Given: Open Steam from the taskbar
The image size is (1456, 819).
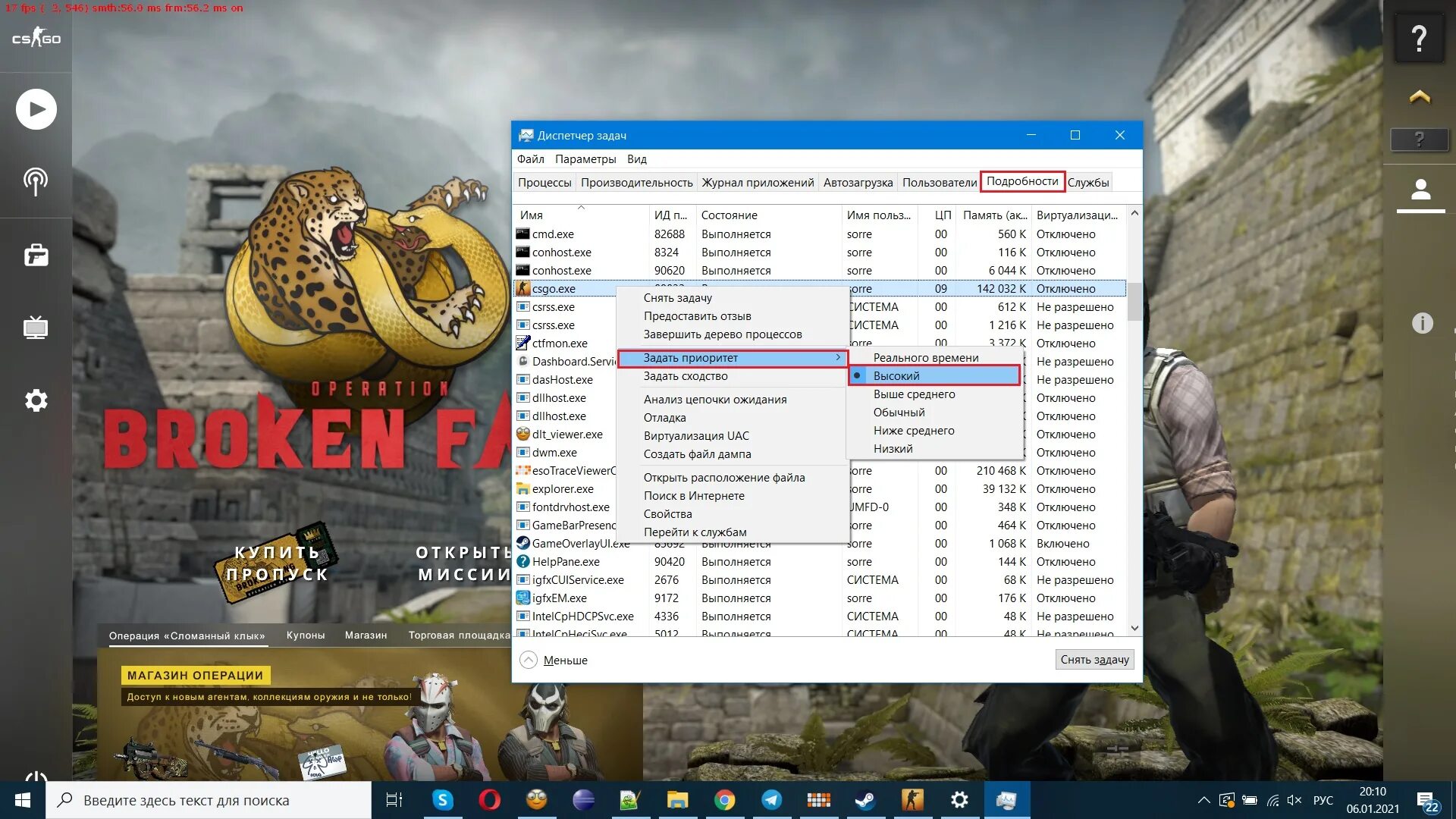Looking at the screenshot, I should [865, 800].
